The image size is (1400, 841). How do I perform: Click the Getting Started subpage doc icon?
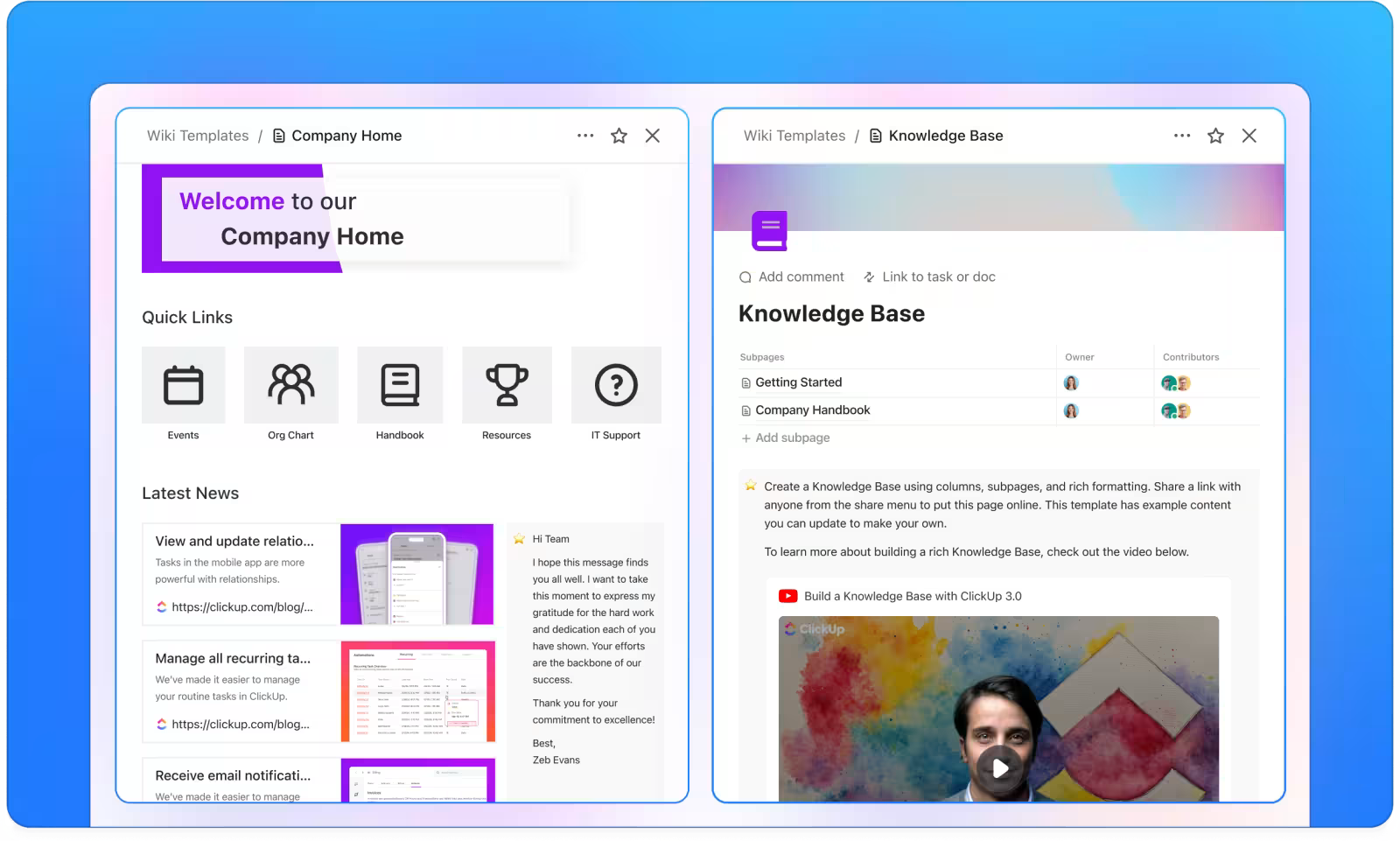(747, 382)
